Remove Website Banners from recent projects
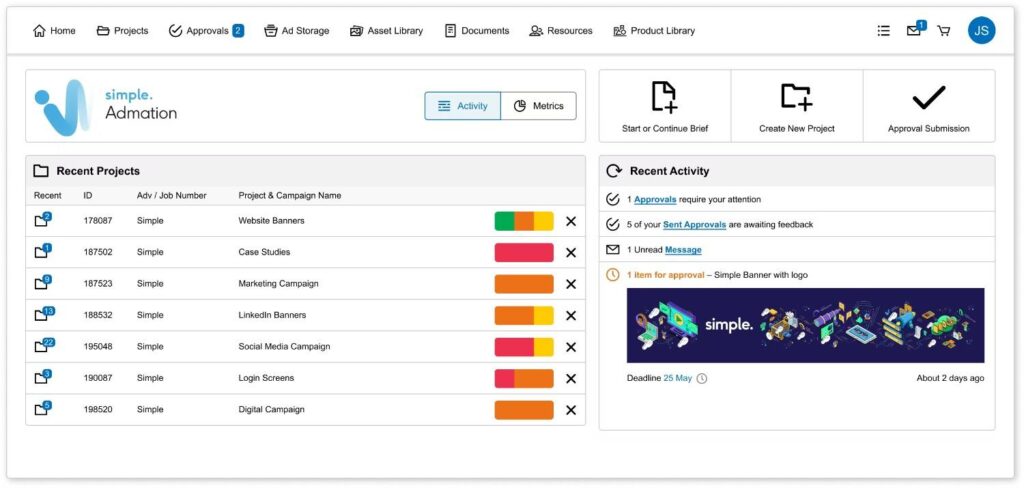The width and height of the screenshot is (1024, 488). pos(571,221)
